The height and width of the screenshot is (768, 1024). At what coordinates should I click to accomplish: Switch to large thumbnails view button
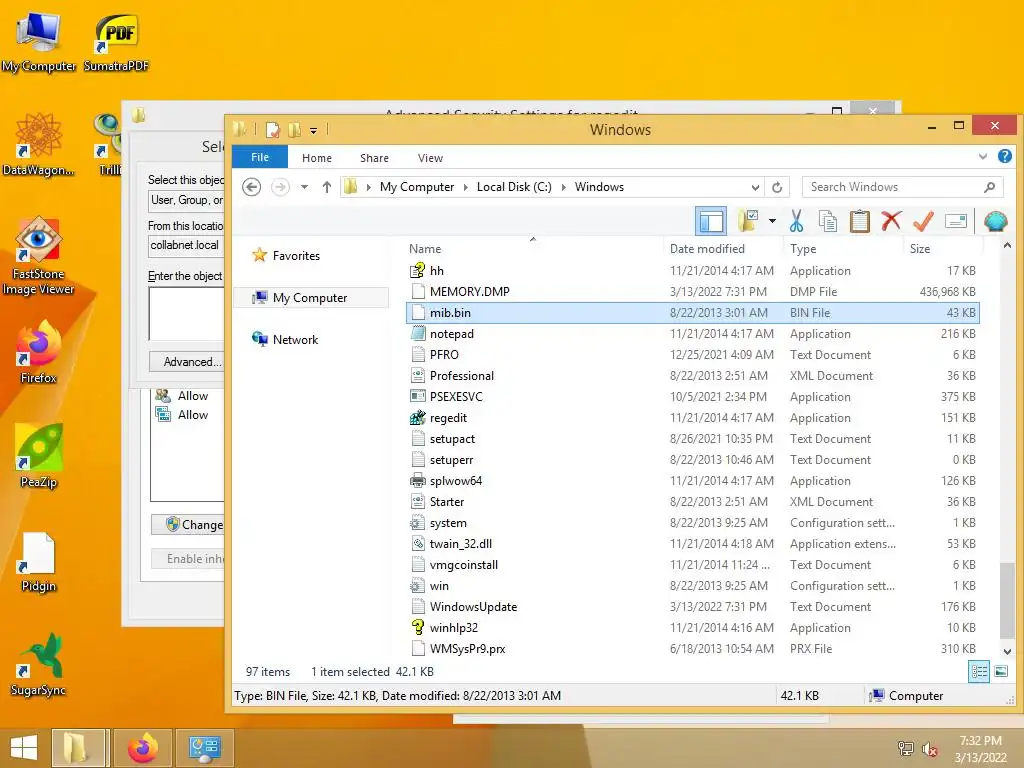(1000, 671)
